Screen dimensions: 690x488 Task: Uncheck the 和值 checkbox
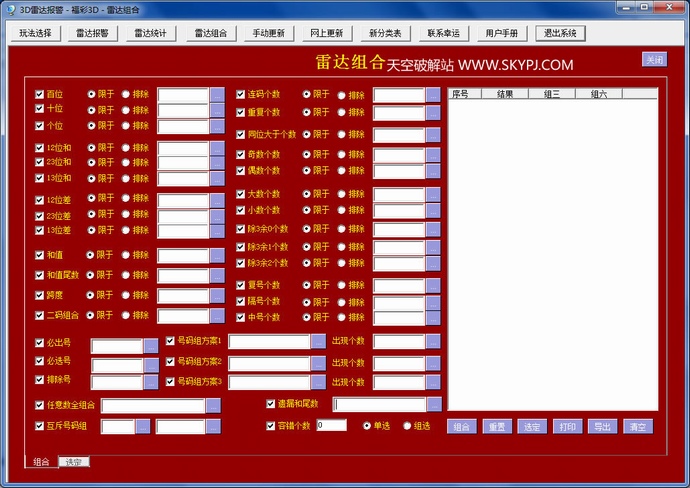coord(39,255)
